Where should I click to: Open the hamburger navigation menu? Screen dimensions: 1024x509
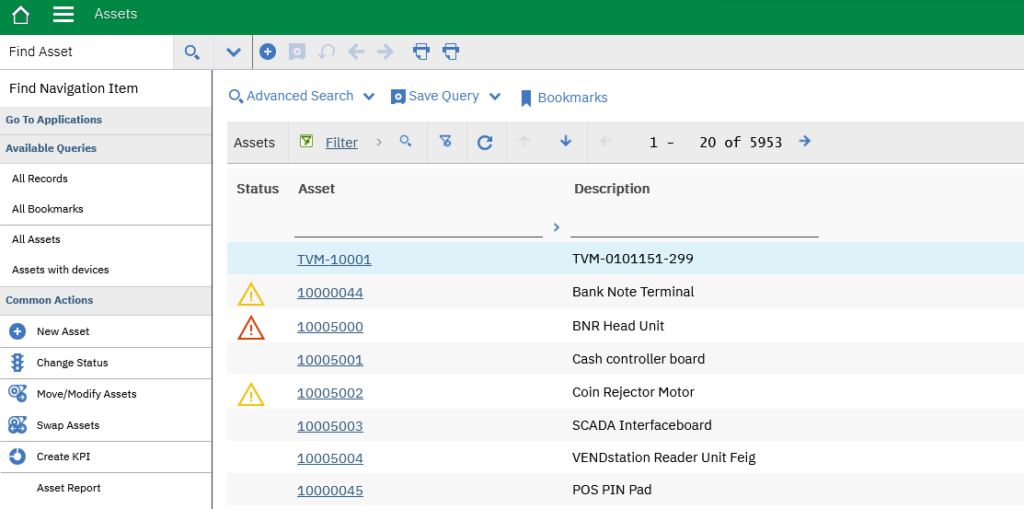coord(63,14)
